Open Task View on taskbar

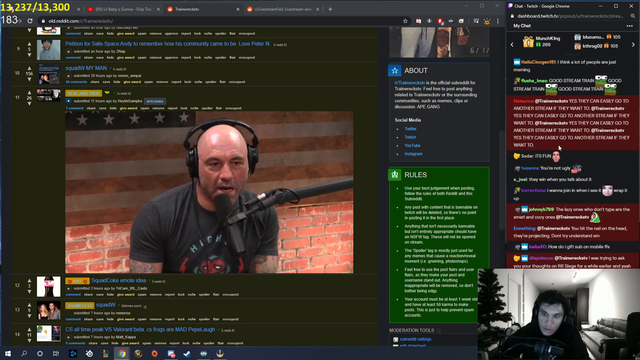(x=56, y=353)
